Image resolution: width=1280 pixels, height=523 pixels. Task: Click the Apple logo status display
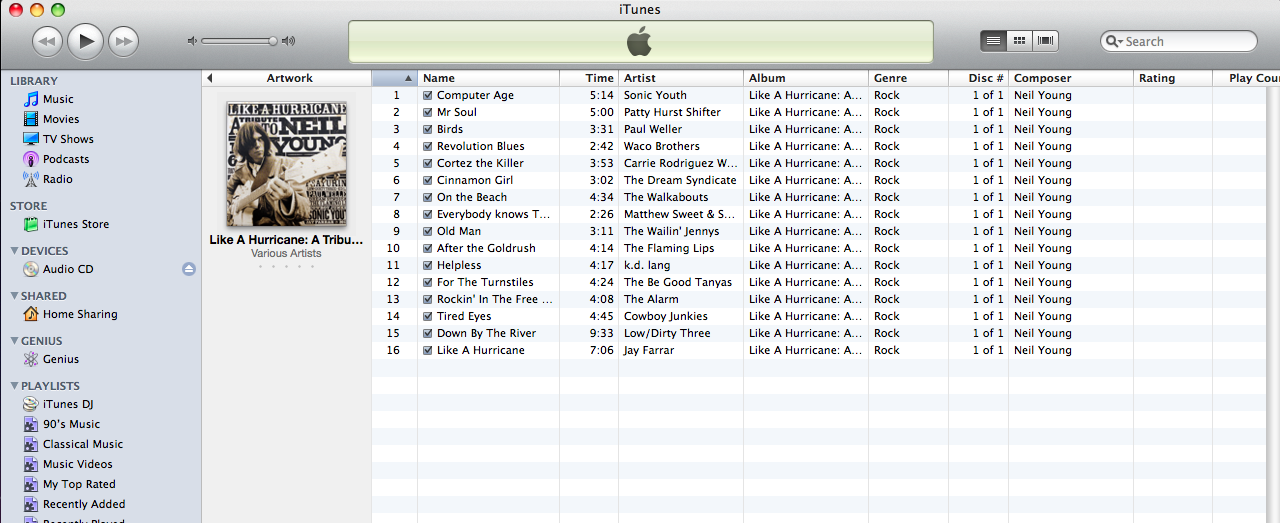pos(640,42)
